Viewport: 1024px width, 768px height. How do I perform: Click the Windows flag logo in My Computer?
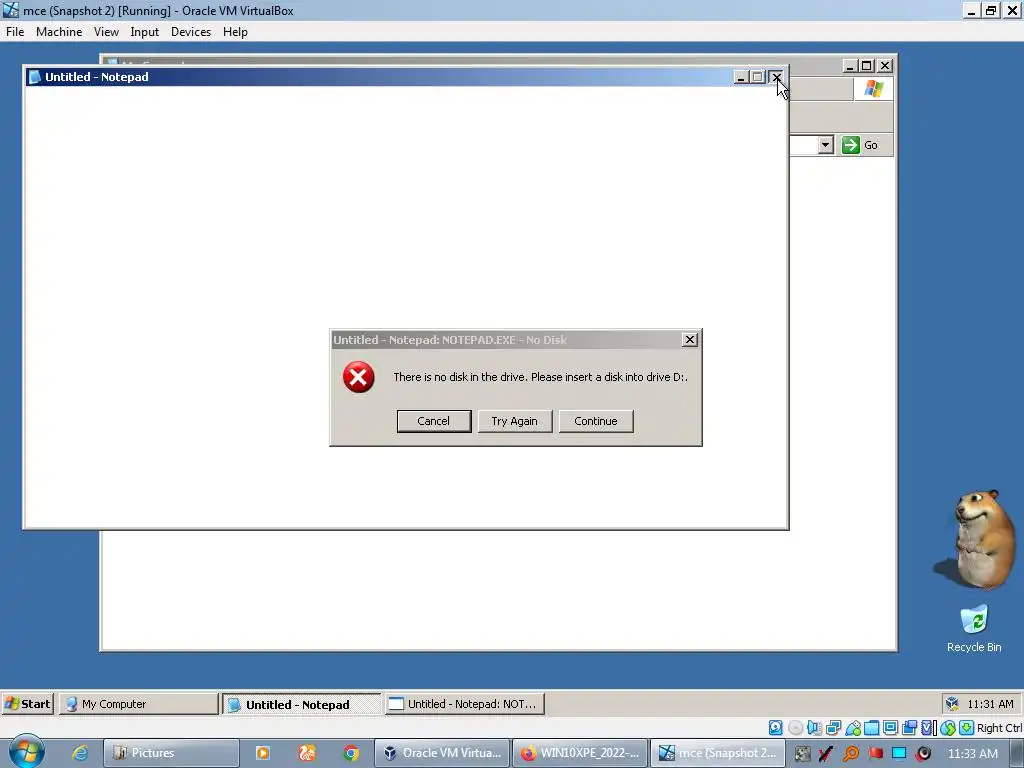pos(874,88)
